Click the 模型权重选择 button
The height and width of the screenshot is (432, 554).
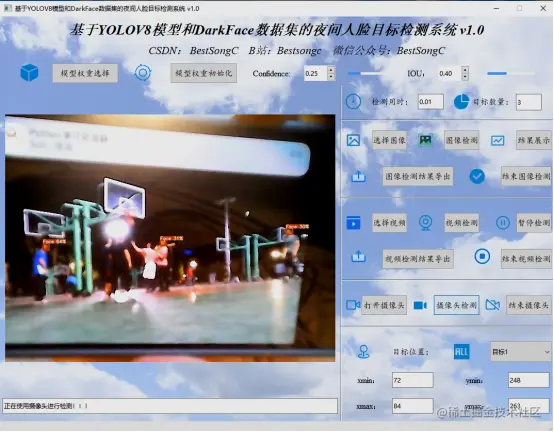[85, 73]
